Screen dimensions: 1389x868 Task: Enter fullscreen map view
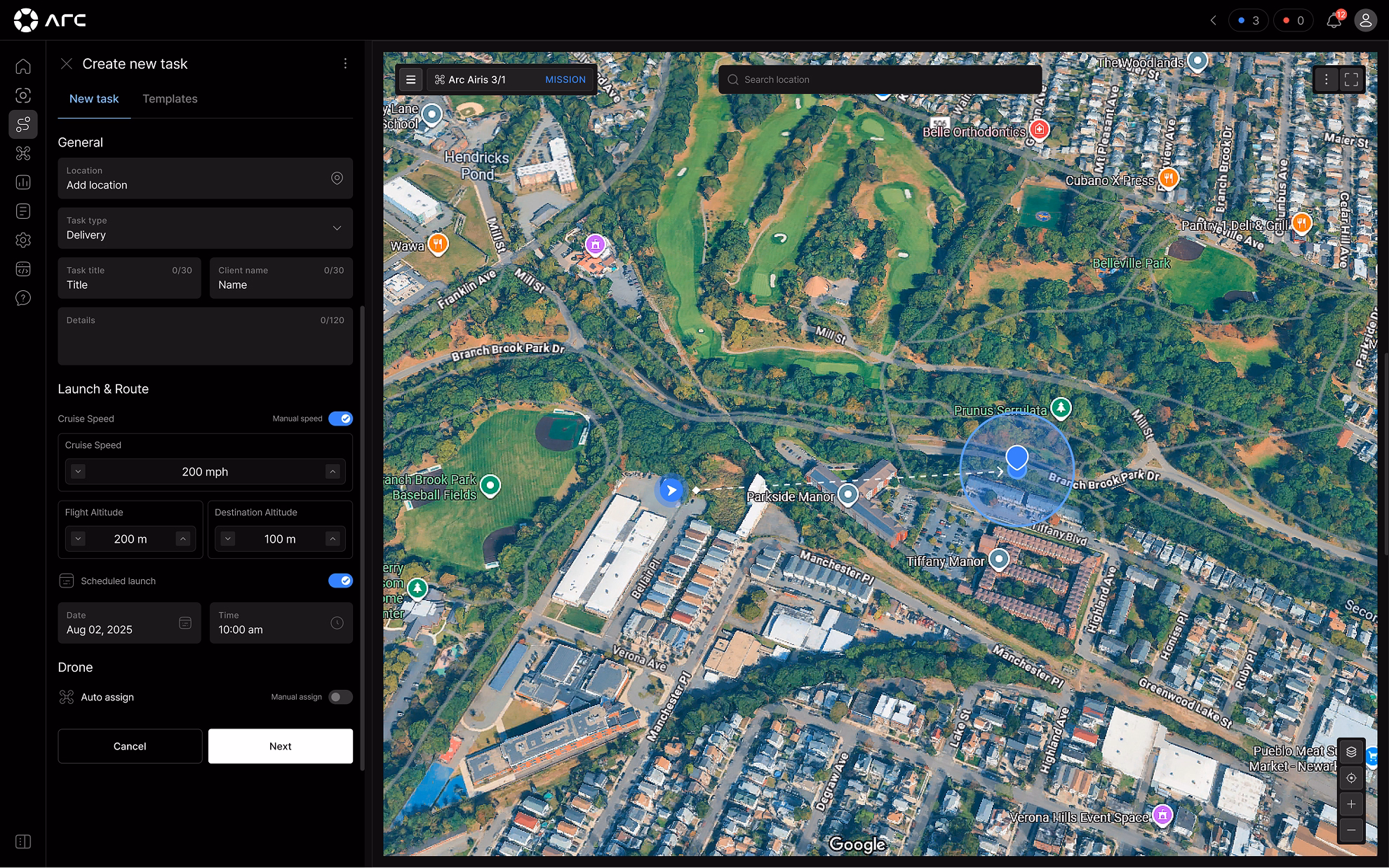(x=1350, y=79)
